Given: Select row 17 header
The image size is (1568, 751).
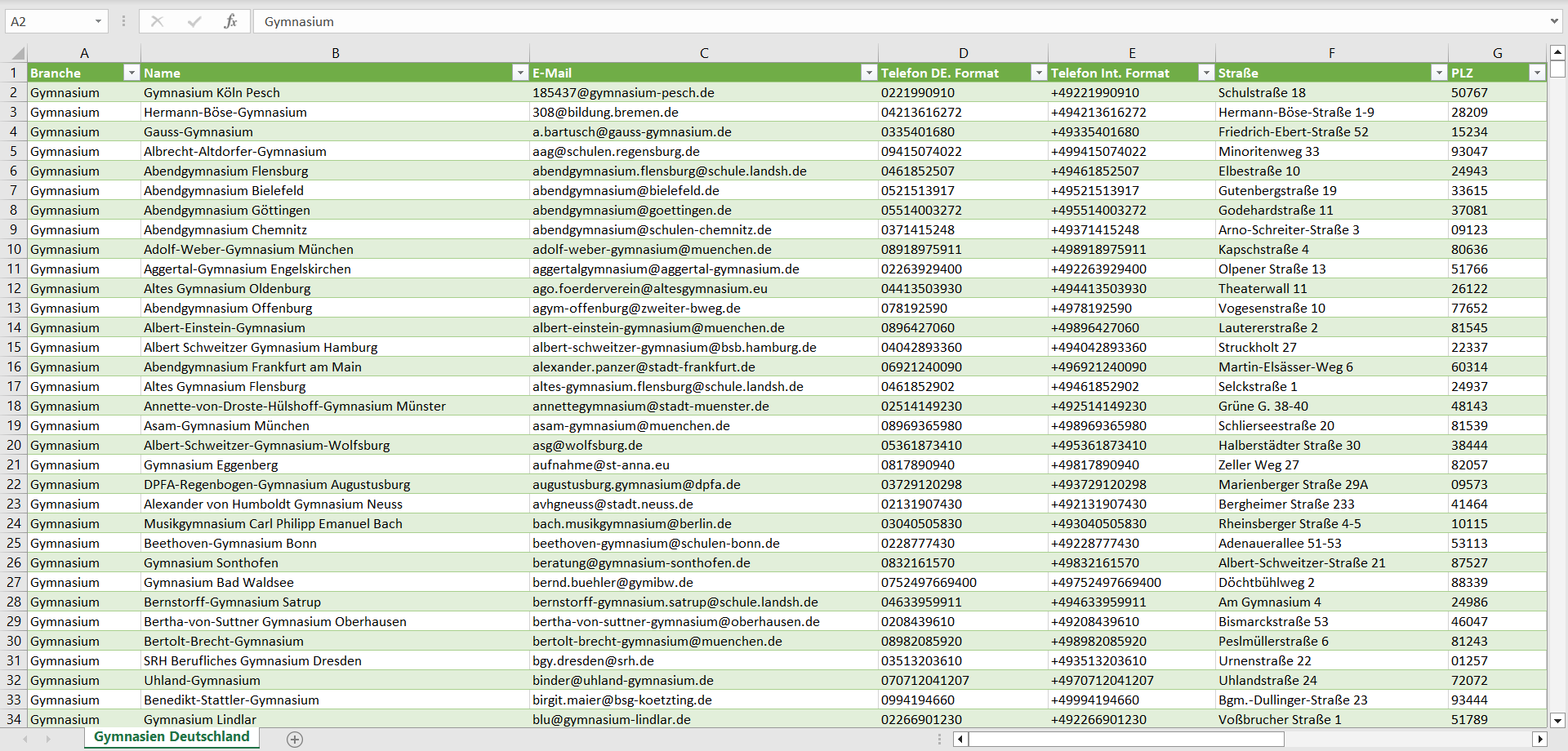Looking at the screenshot, I should click(x=14, y=386).
